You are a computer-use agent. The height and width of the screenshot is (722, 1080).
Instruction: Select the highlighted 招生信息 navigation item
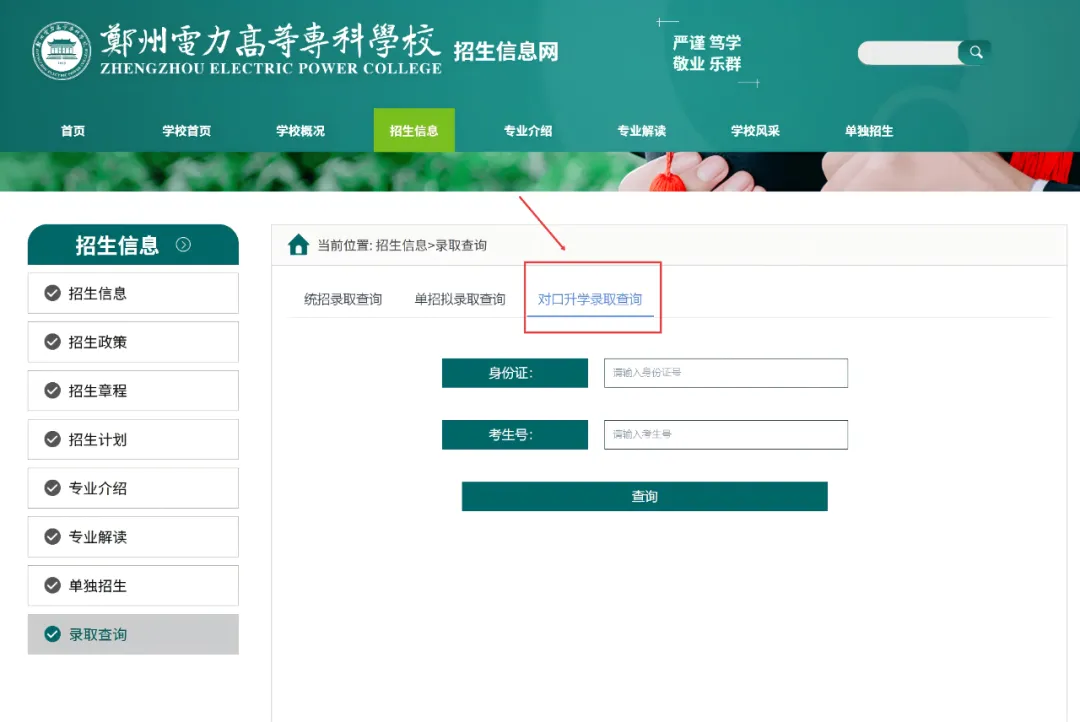tap(414, 130)
